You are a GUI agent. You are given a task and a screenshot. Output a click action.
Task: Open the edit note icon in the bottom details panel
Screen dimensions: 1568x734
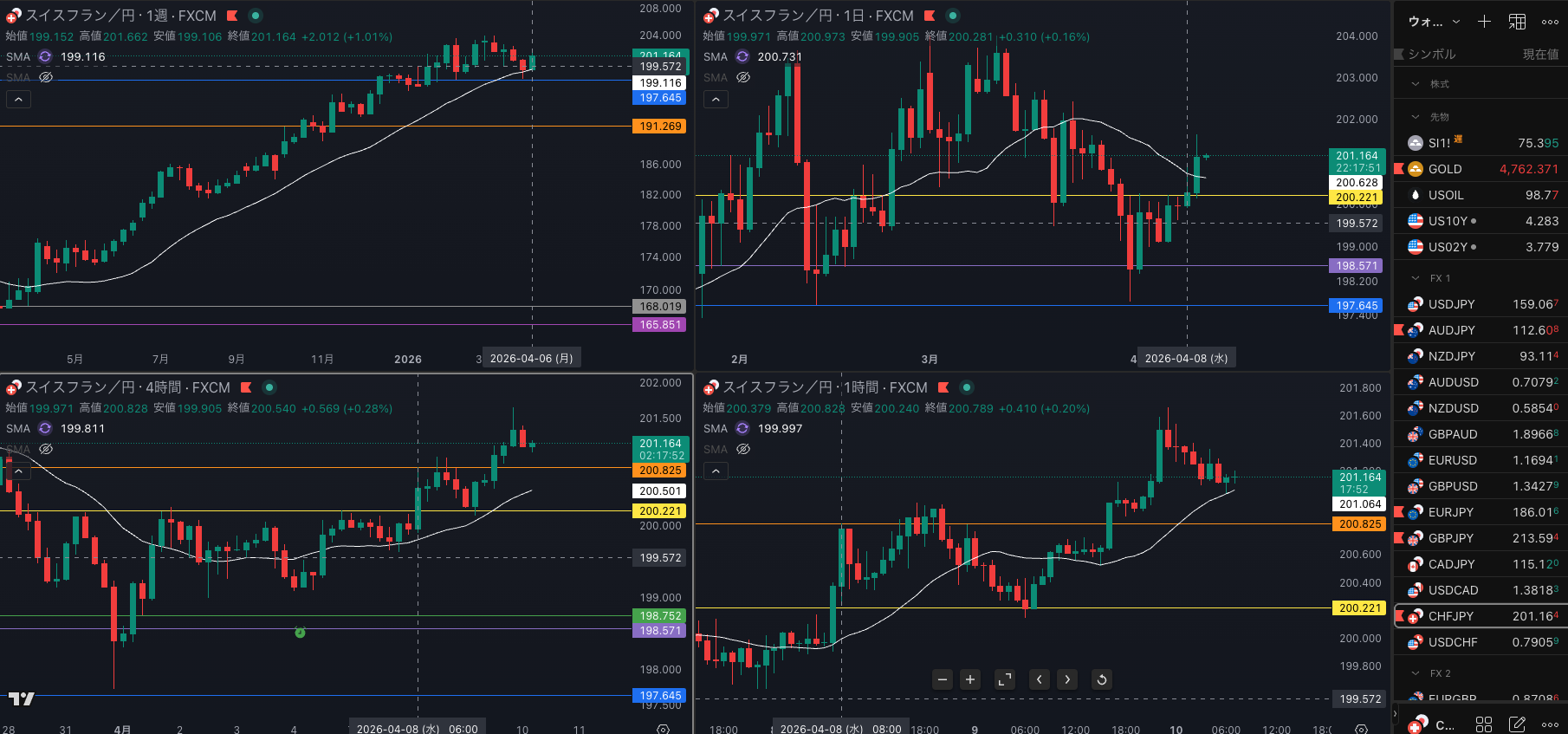coord(1518,724)
